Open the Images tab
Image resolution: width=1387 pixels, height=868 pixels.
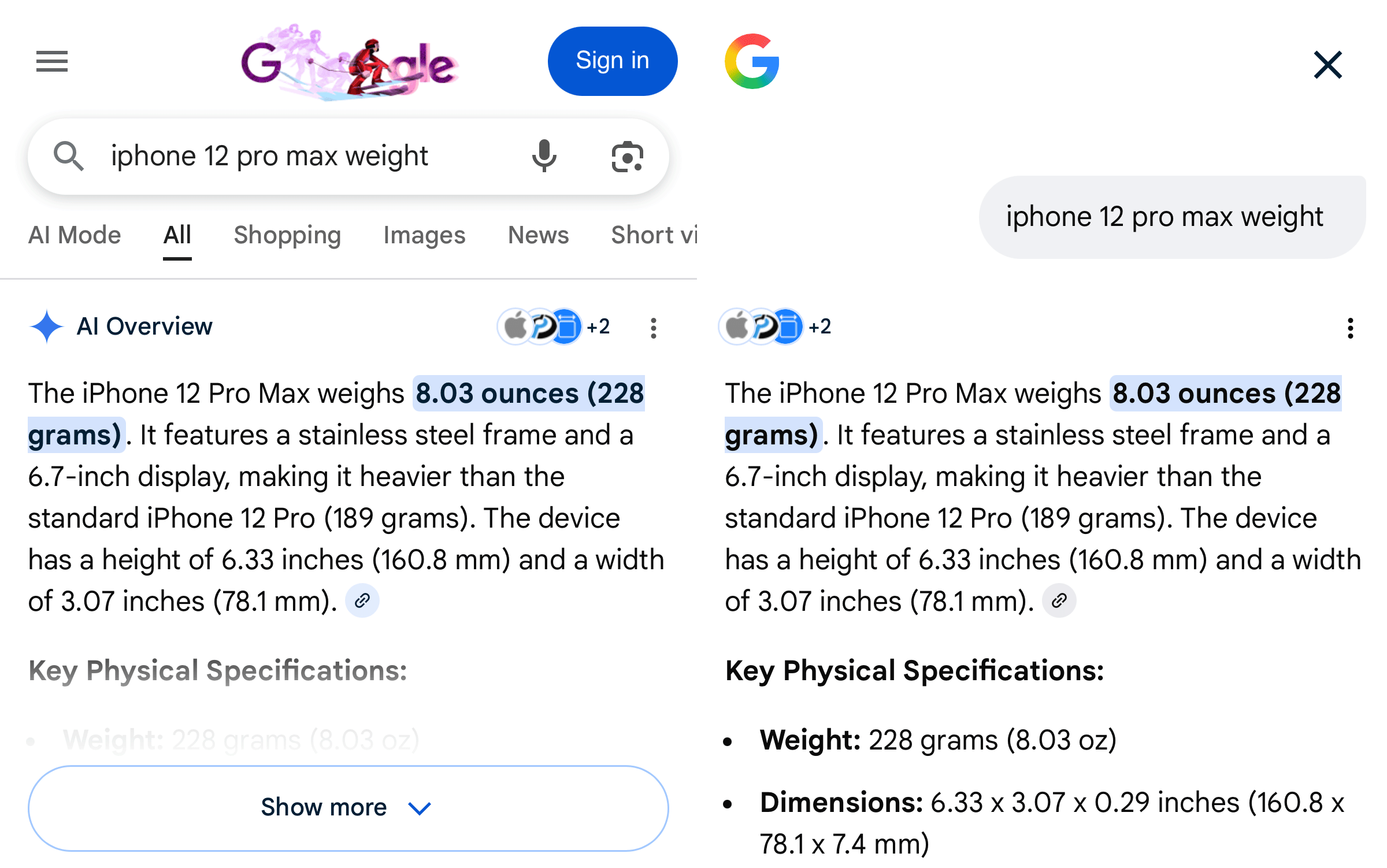424,235
